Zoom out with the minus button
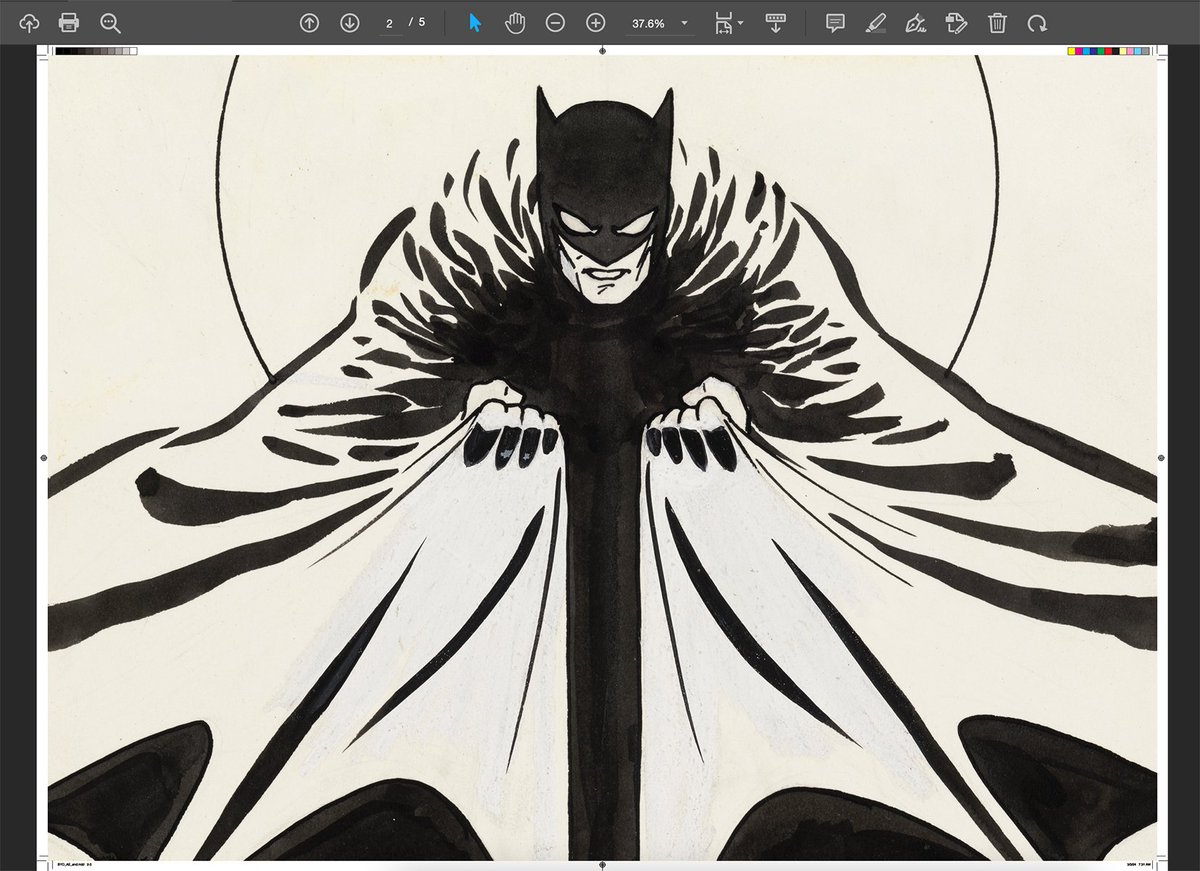 click(x=555, y=22)
